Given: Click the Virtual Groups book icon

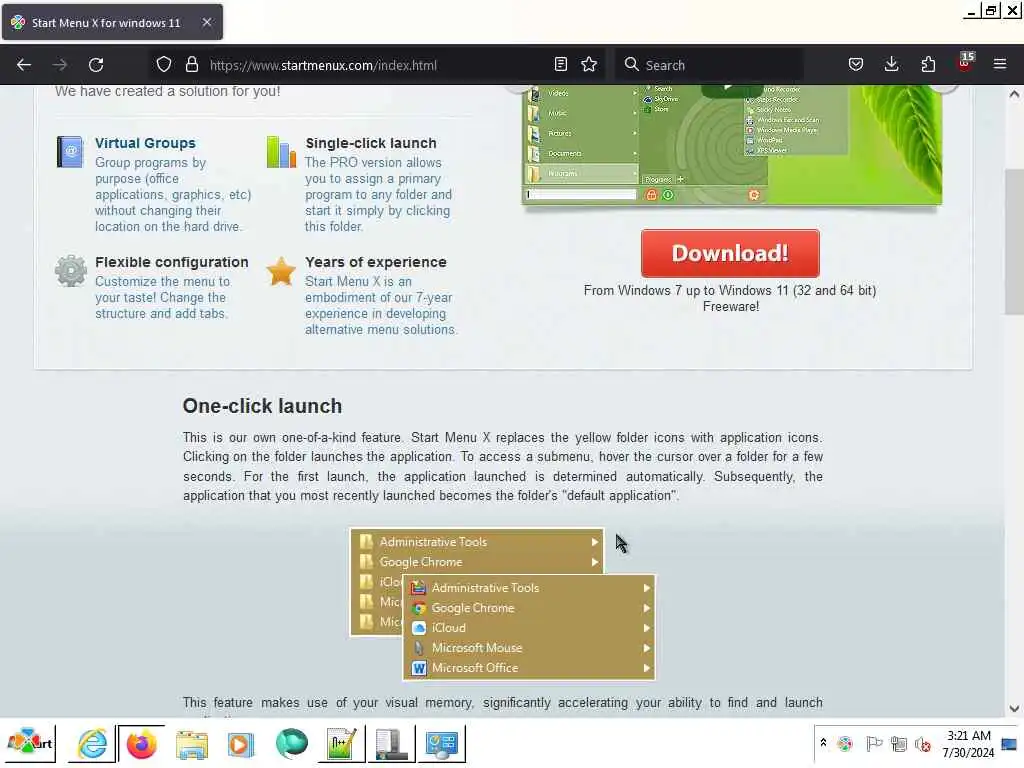Looking at the screenshot, I should (x=70, y=152).
